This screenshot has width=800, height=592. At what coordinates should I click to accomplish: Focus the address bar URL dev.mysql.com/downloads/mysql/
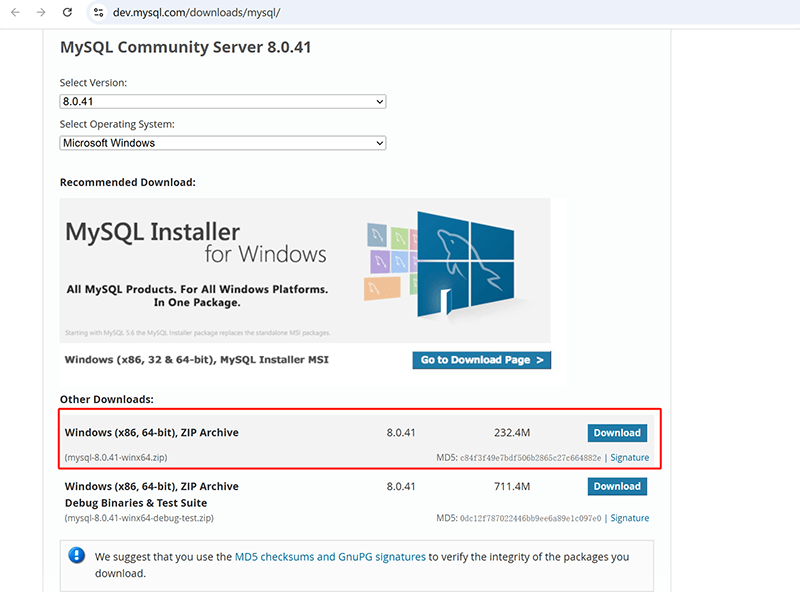[196, 12]
